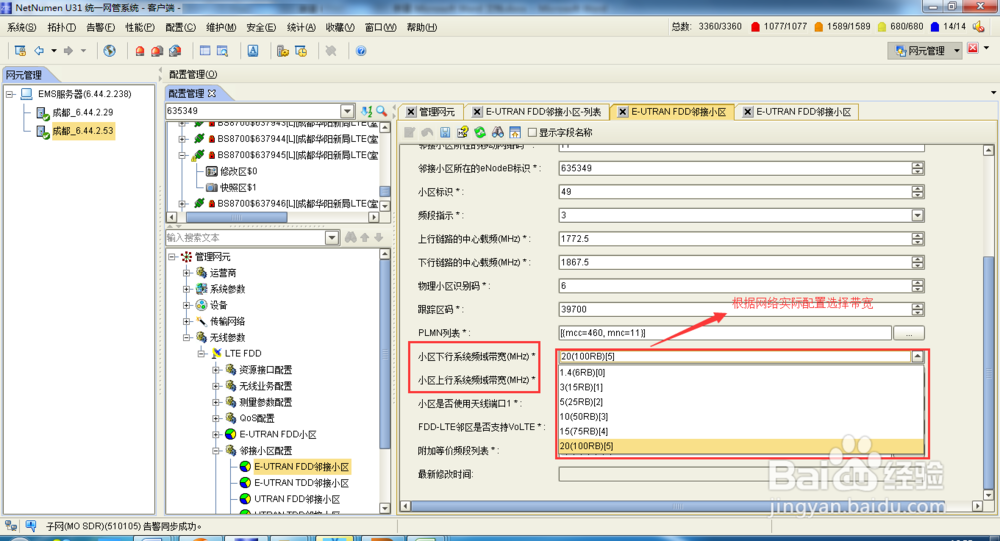
Task: Click the binoculars find icon in form toolbar
Action: coord(497,132)
